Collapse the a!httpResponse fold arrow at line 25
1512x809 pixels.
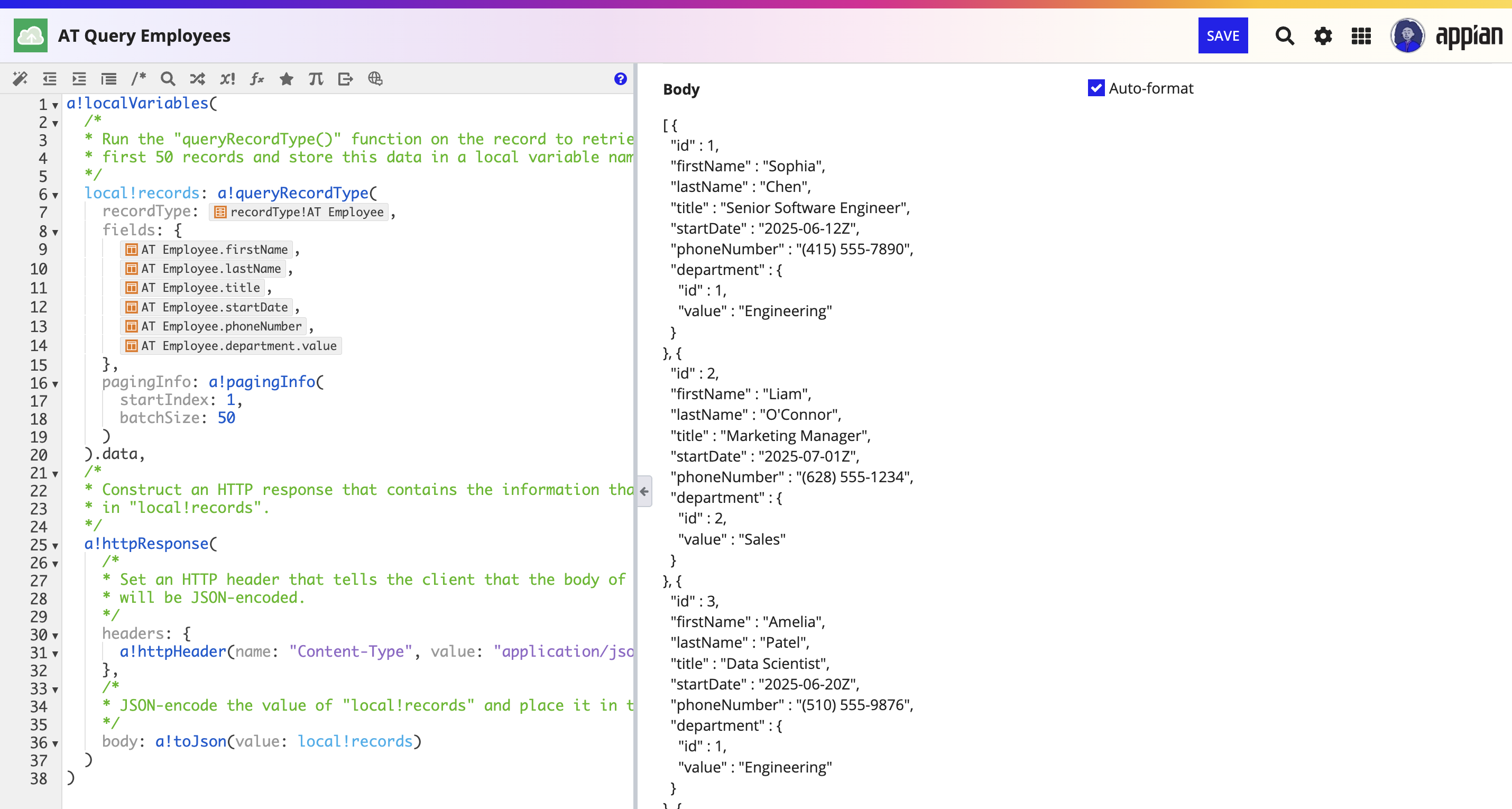coord(55,546)
